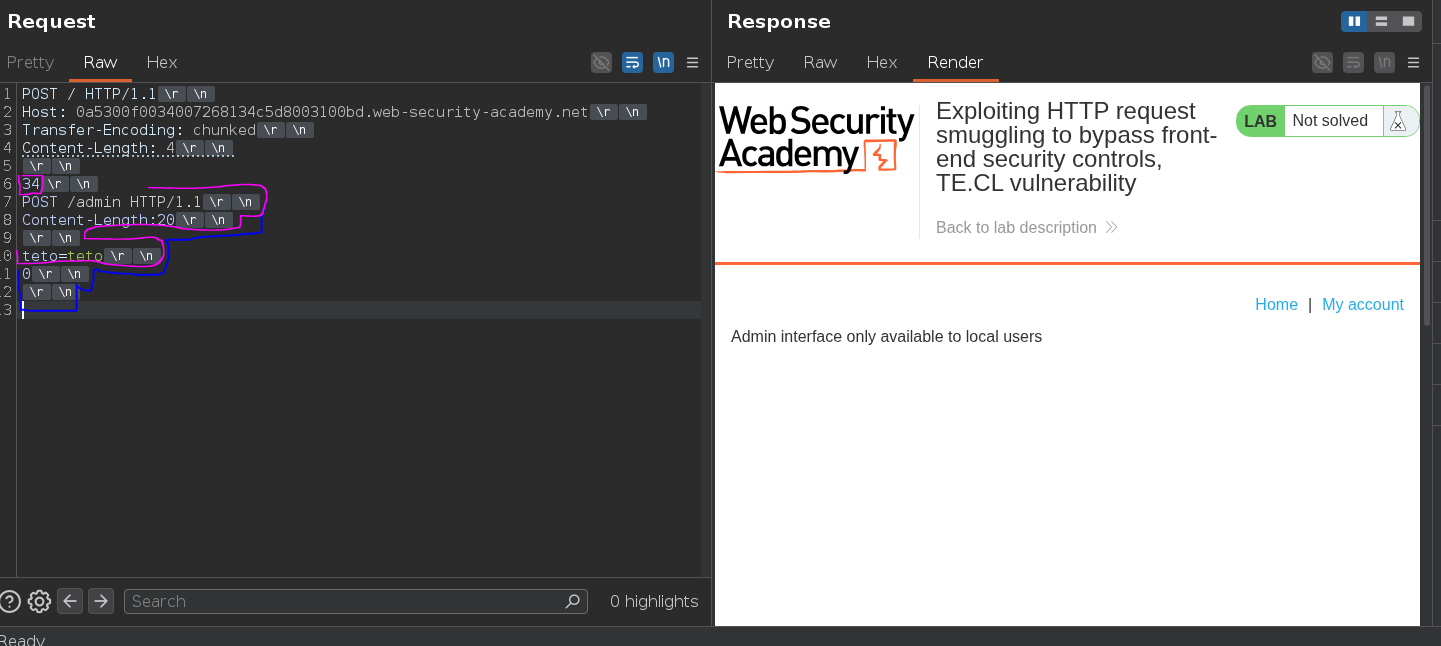Image resolution: width=1441 pixels, height=646 pixels.
Task: Open Response panel options menu
Action: tap(1413, 62)
